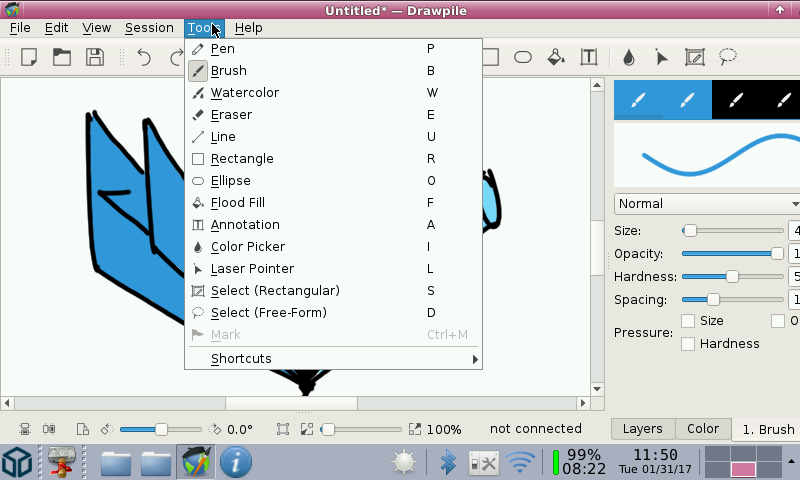This screenshot has height=480, width=800.
Task: Click the Save floppy disk icon
Action: click(x=94, y=57)
